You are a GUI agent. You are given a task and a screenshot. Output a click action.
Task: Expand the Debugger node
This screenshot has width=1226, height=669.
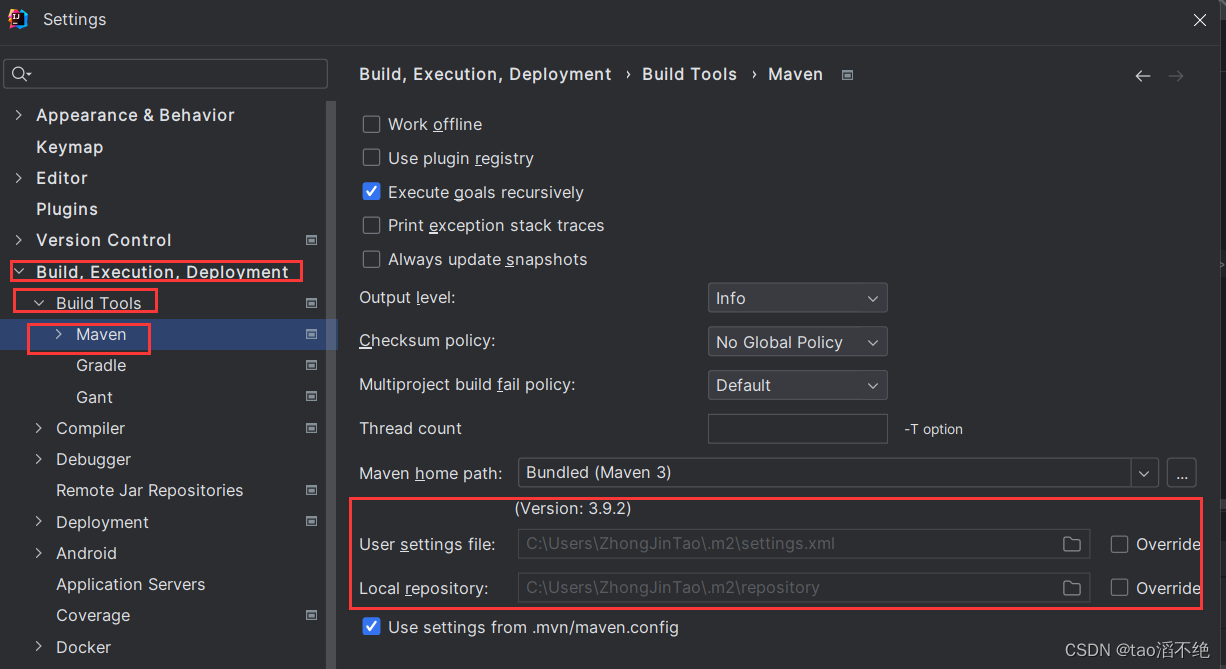(39, 459)
